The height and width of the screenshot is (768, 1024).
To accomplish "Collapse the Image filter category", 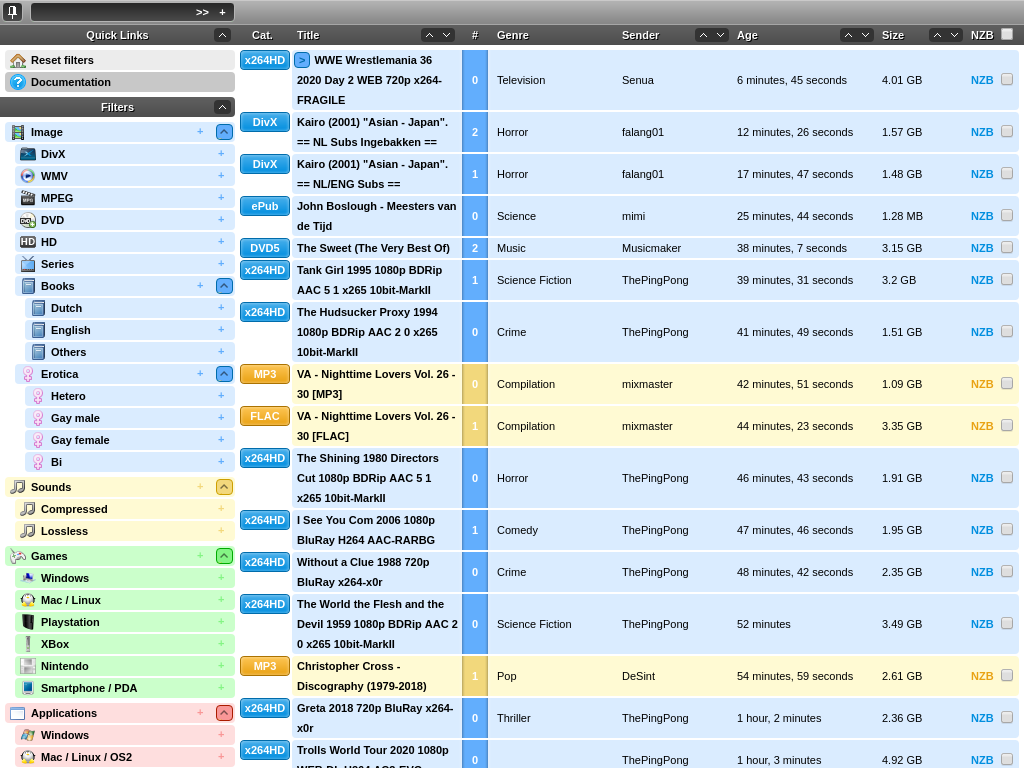I will pos(224,132).
